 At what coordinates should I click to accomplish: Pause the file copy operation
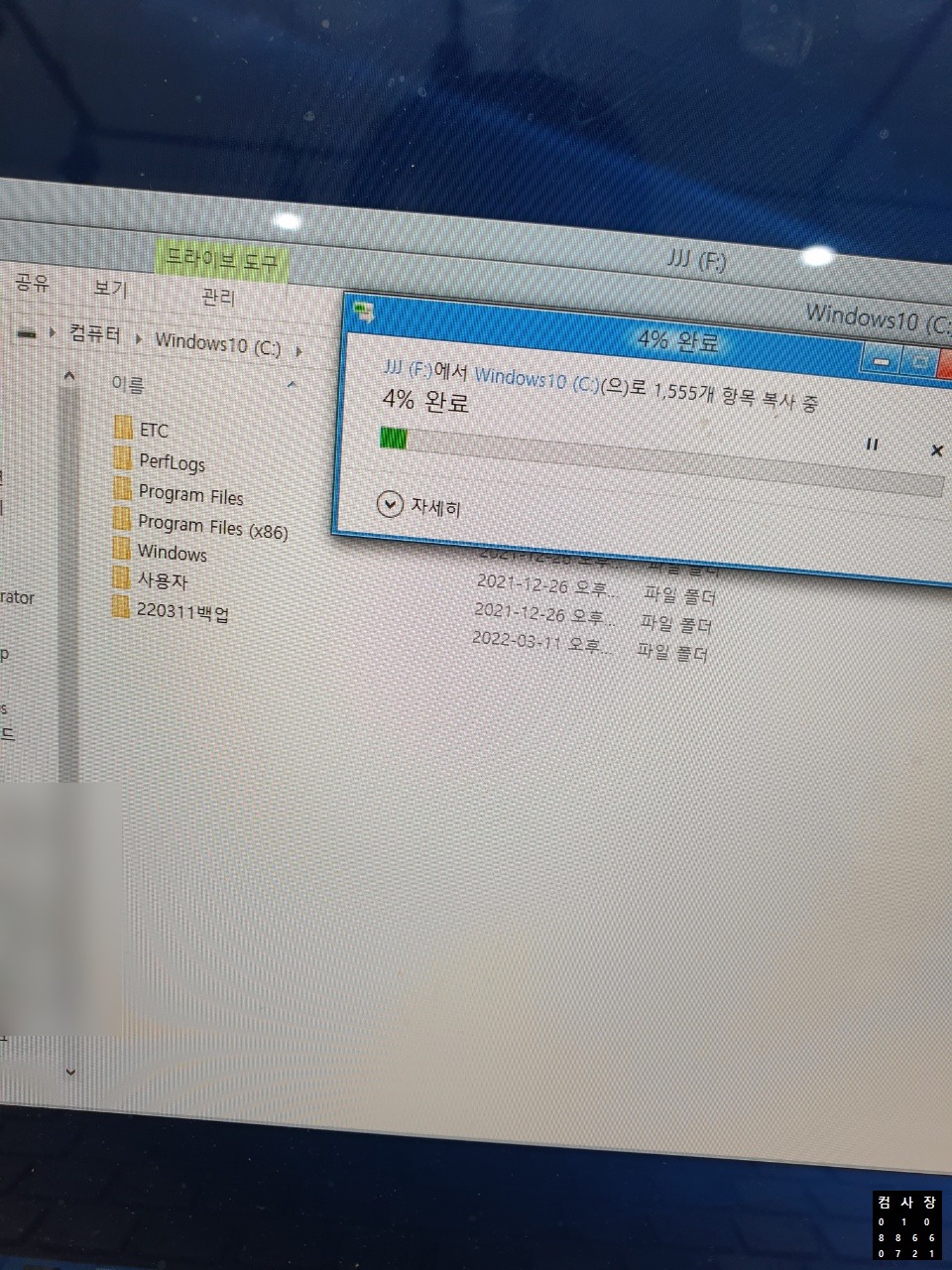(872, 444)
